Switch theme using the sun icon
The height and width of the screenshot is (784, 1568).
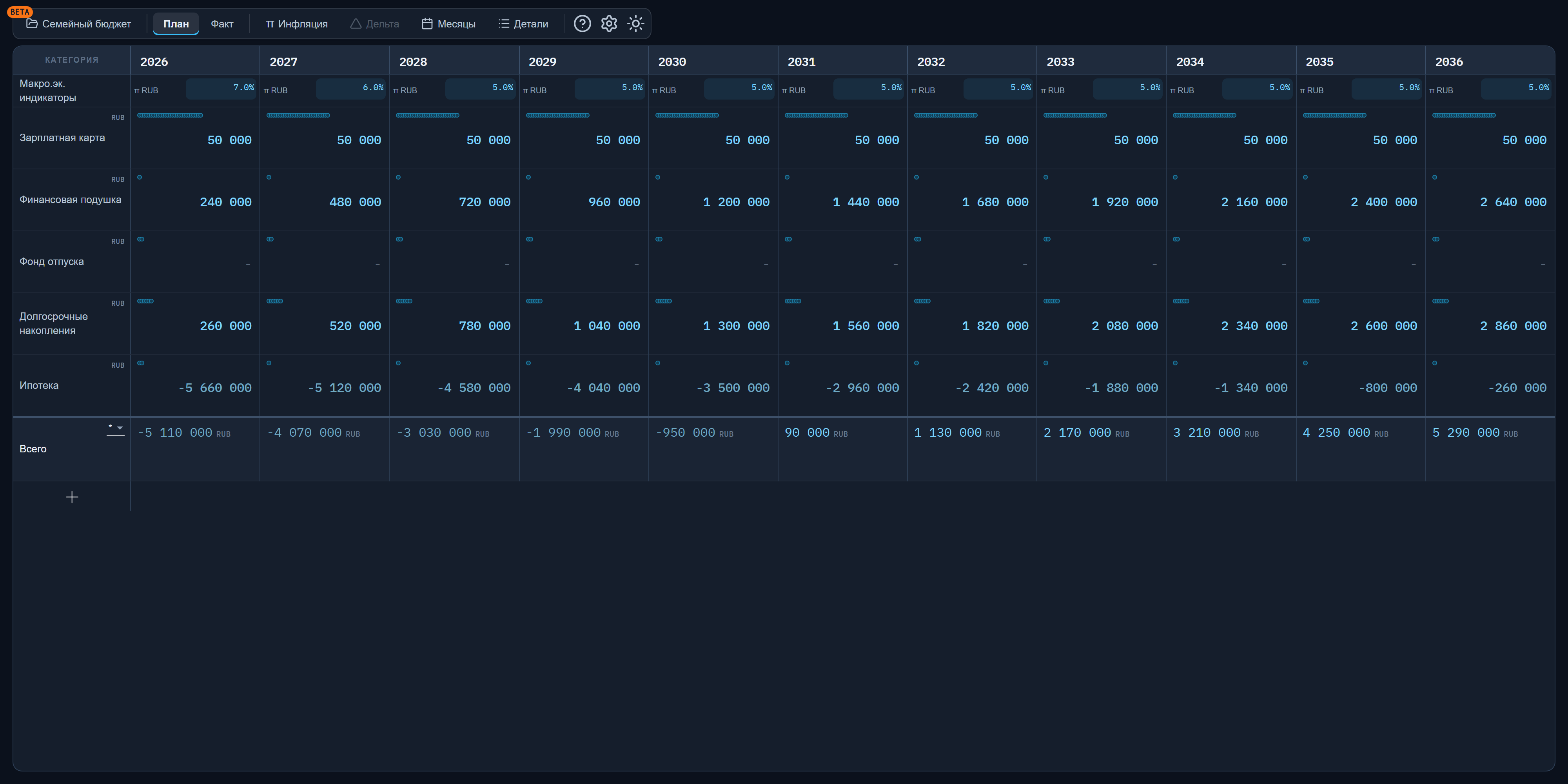coord(635,24)
